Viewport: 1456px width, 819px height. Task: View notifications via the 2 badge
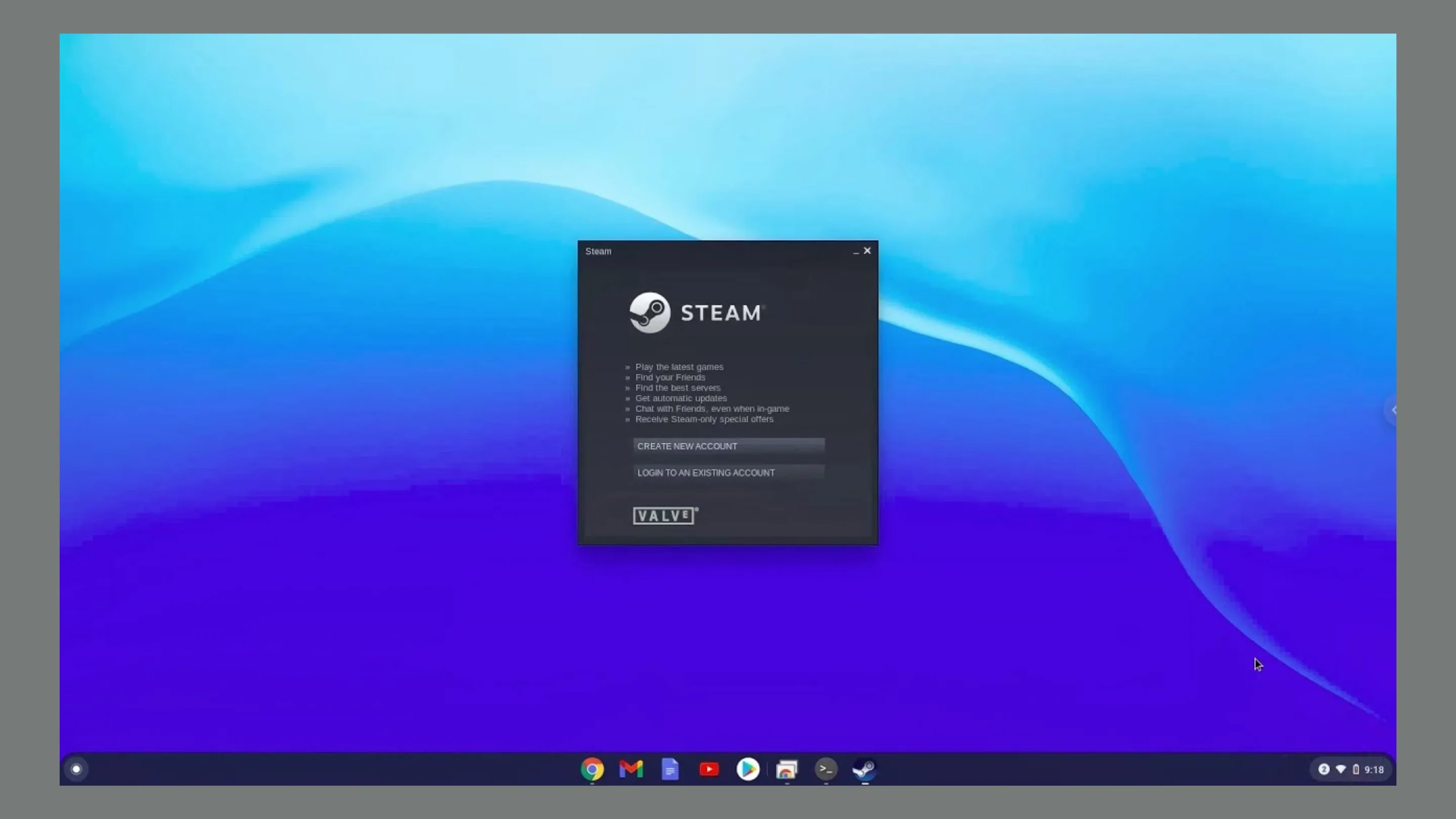(x=1324, y=769)
